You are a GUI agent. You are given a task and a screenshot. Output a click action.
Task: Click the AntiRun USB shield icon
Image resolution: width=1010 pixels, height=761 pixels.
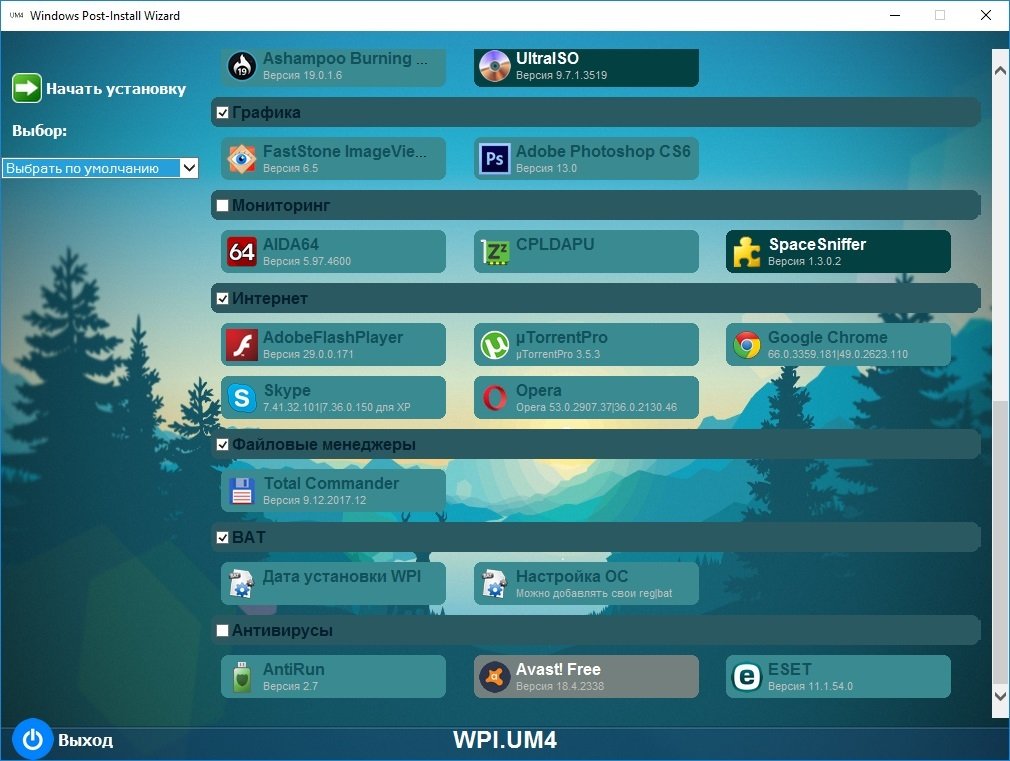tap(242, 677)
